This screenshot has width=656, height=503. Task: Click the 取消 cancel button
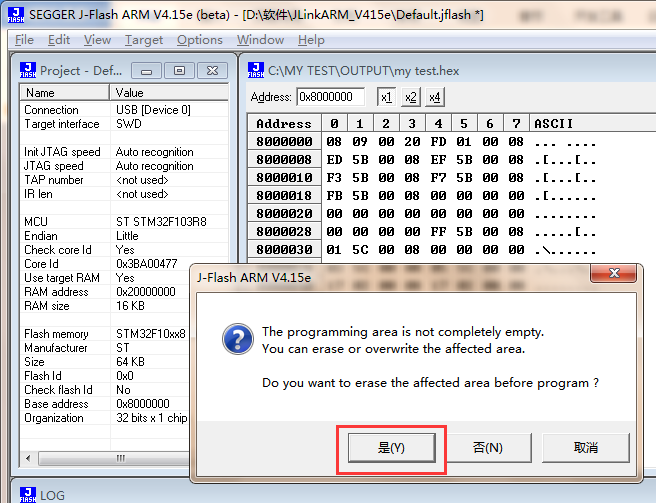point(586,448)
